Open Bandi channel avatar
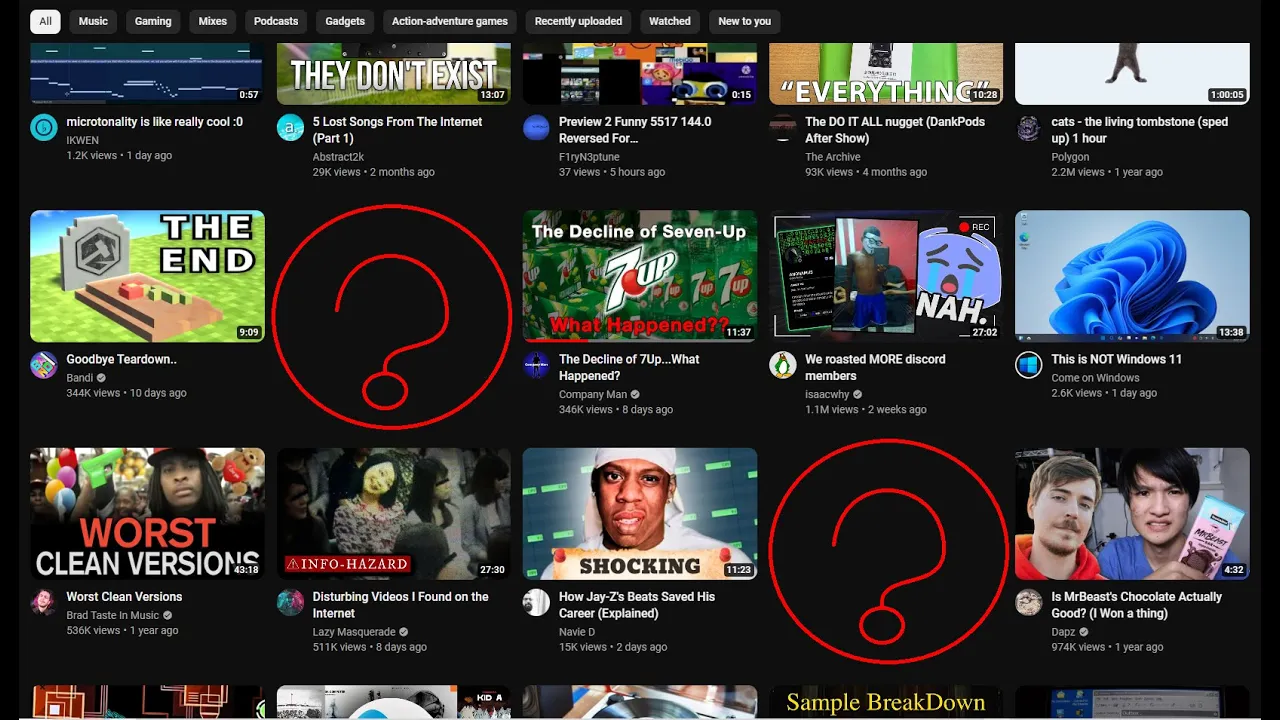The height and width of the screenshot is (720, 1280). pos(43,365)
